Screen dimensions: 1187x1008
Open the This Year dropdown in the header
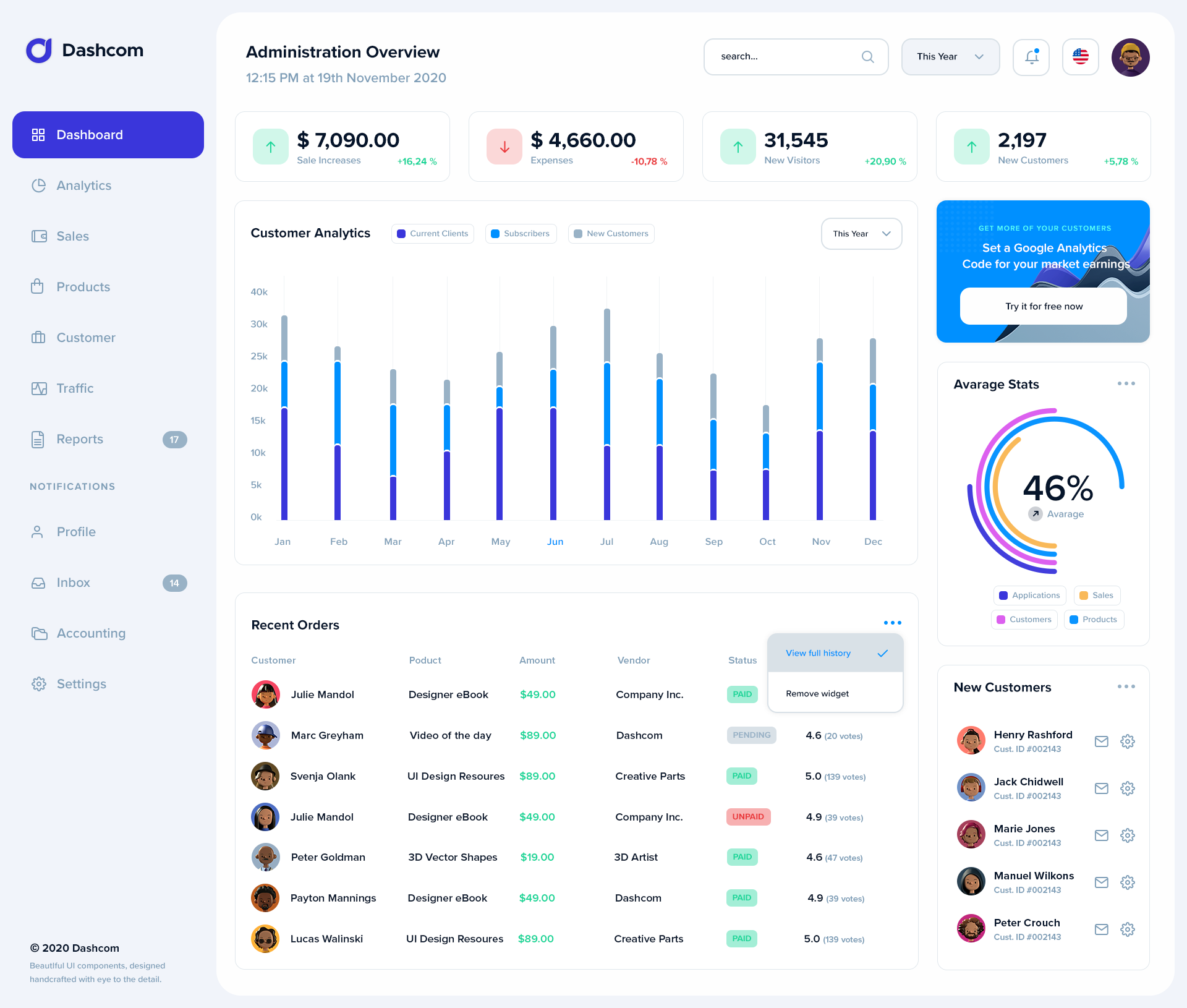[x=950, y=56]
